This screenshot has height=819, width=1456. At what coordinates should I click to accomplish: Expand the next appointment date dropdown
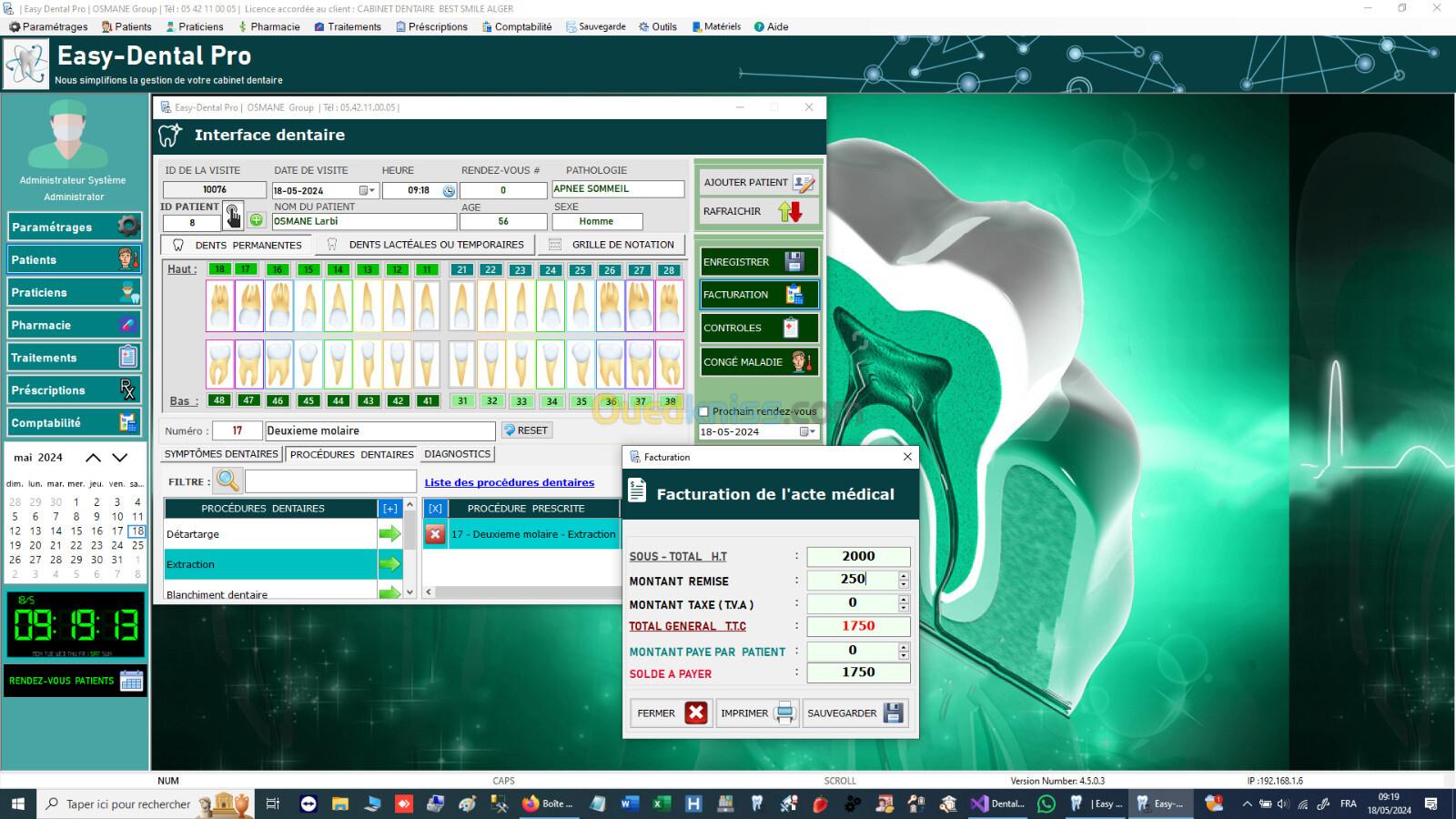tap(807, 432)
